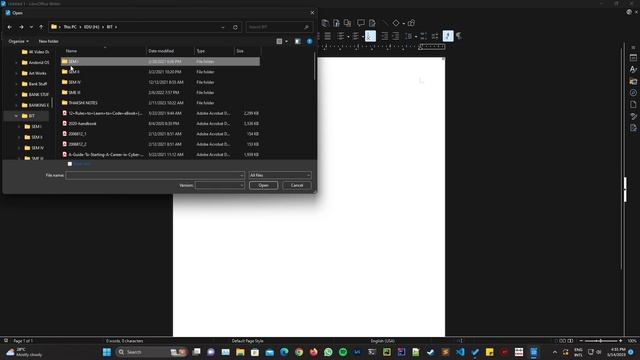Go back in the Open dialog
Image resolution: width=640 pixels, height=360 pixels.
tap(10, 27)
